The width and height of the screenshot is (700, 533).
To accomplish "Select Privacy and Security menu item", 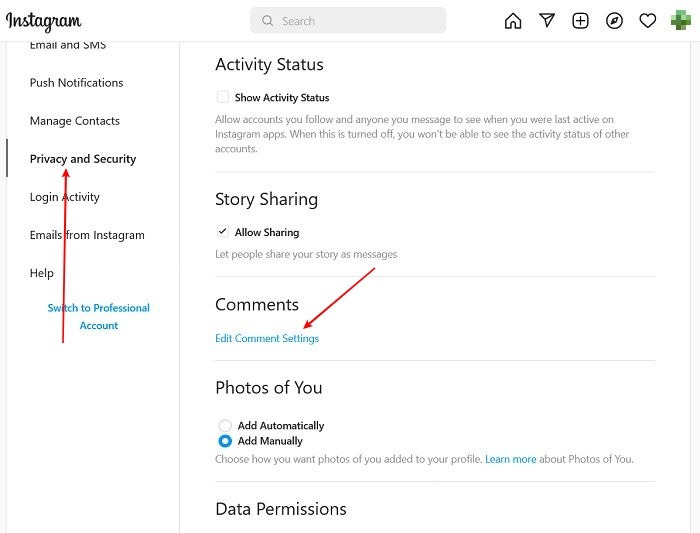I will click(x=83, y=159).
